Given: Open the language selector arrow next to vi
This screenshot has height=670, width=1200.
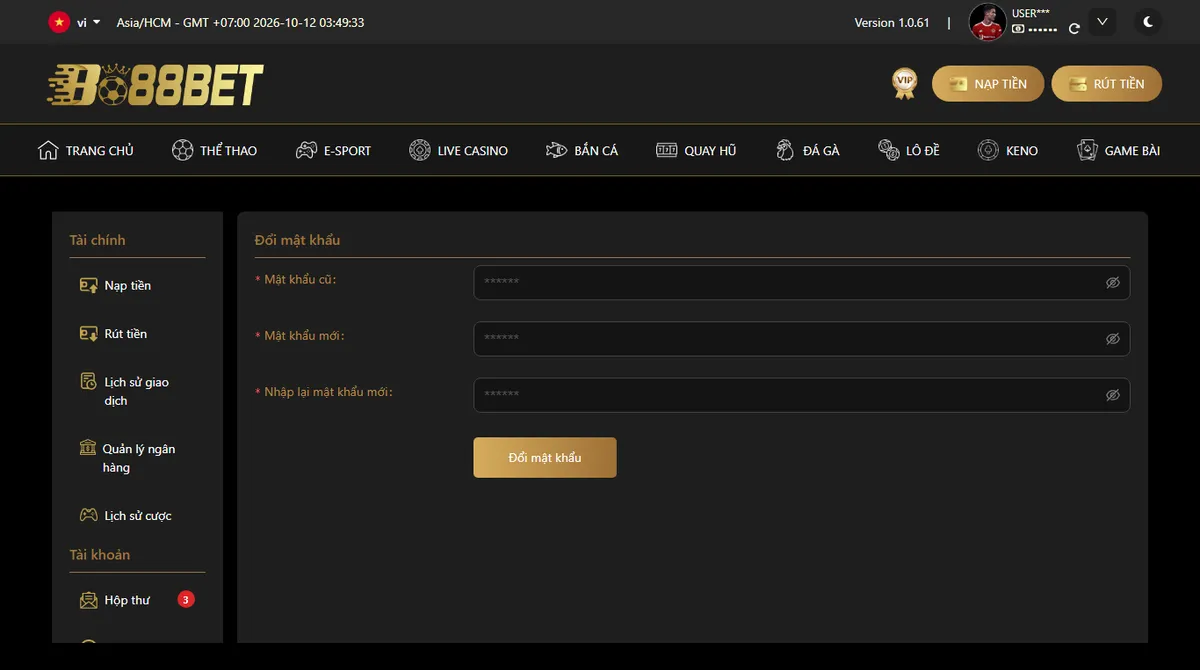Looking at the screenshot, I should click(97, 22).
